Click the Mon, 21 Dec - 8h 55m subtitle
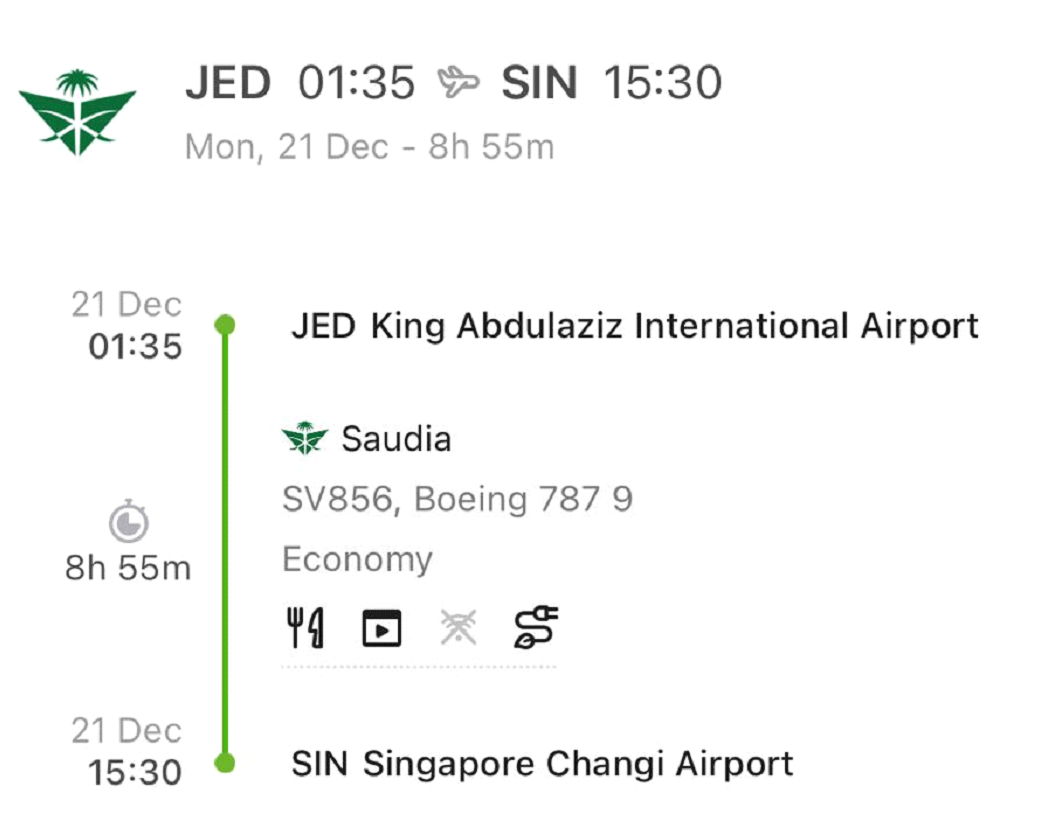The height and width of the screenshot is (827, 1045). coord(369,147)
